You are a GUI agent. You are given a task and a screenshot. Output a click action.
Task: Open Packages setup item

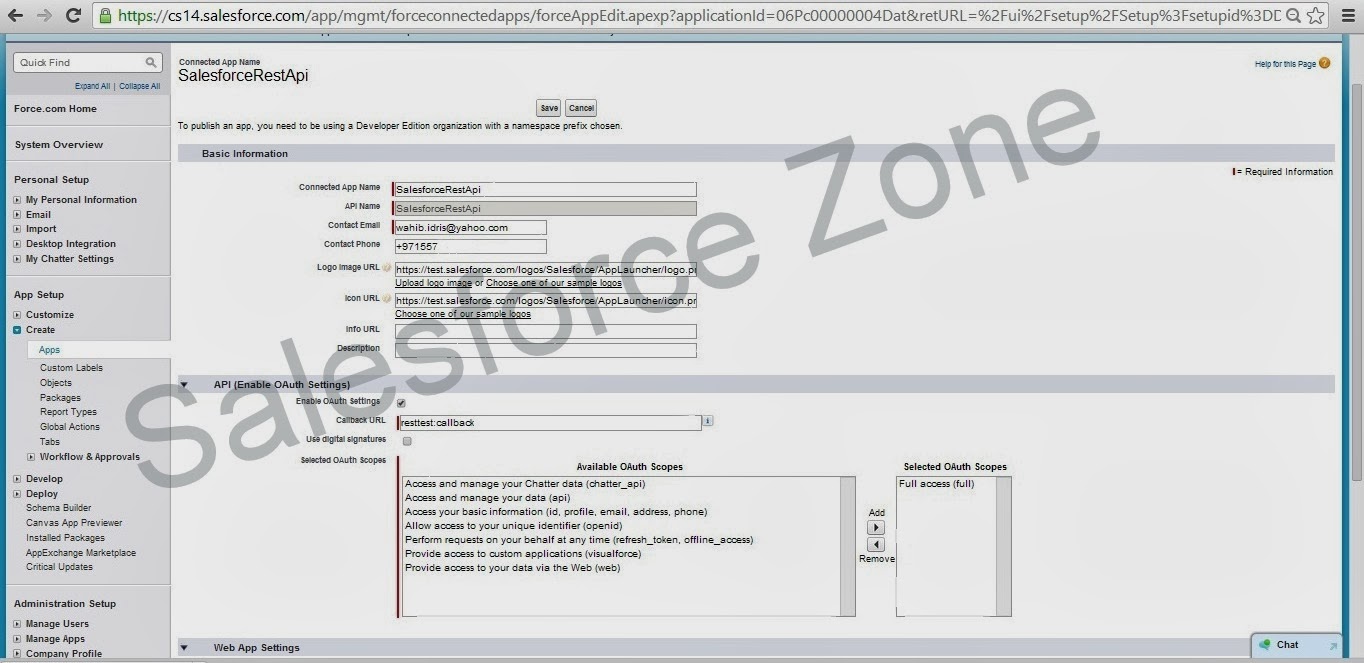(x=60, y=398)
